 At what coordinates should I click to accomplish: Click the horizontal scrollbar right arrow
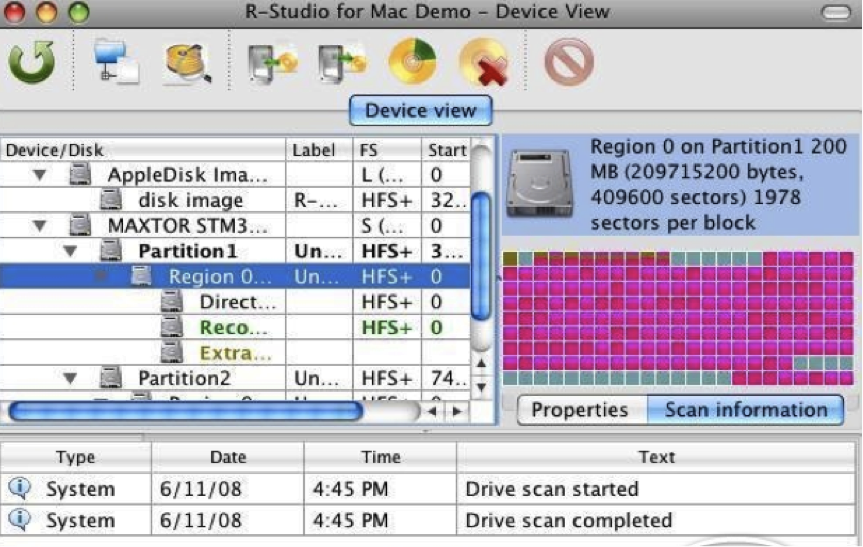(x=457, y=411)
